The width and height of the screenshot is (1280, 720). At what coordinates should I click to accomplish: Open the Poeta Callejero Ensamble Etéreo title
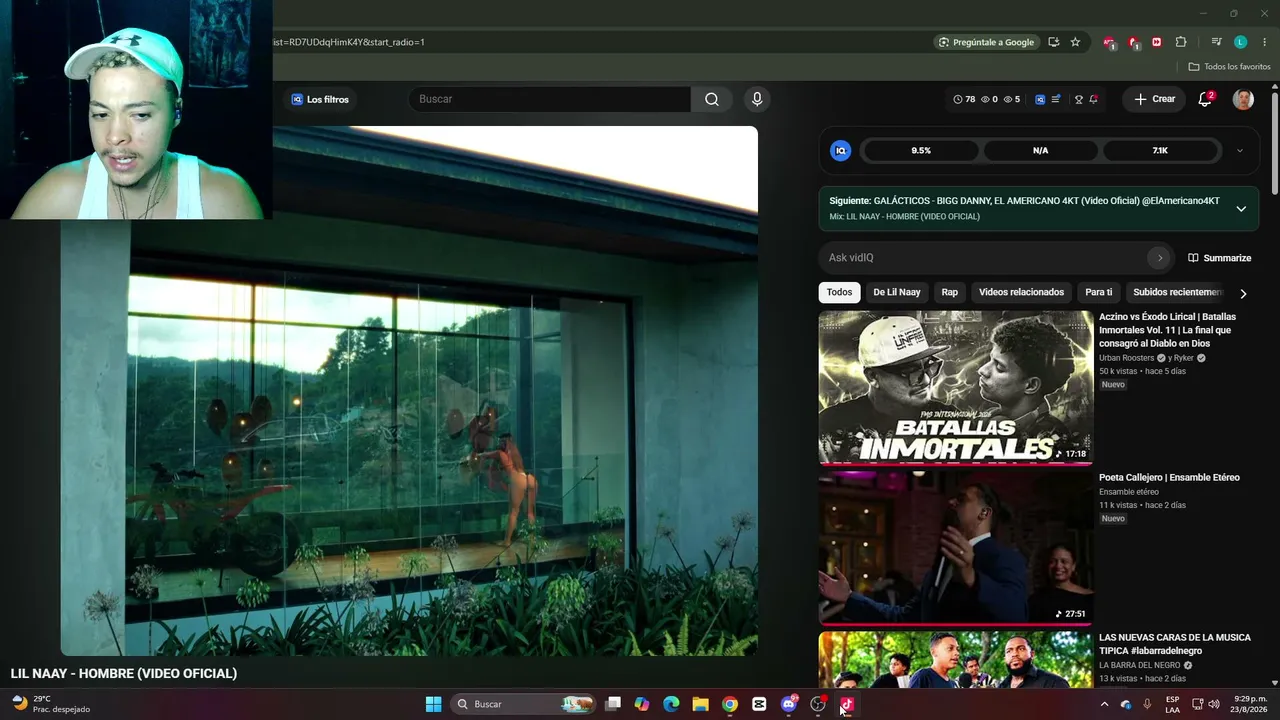click(1169, 478)
